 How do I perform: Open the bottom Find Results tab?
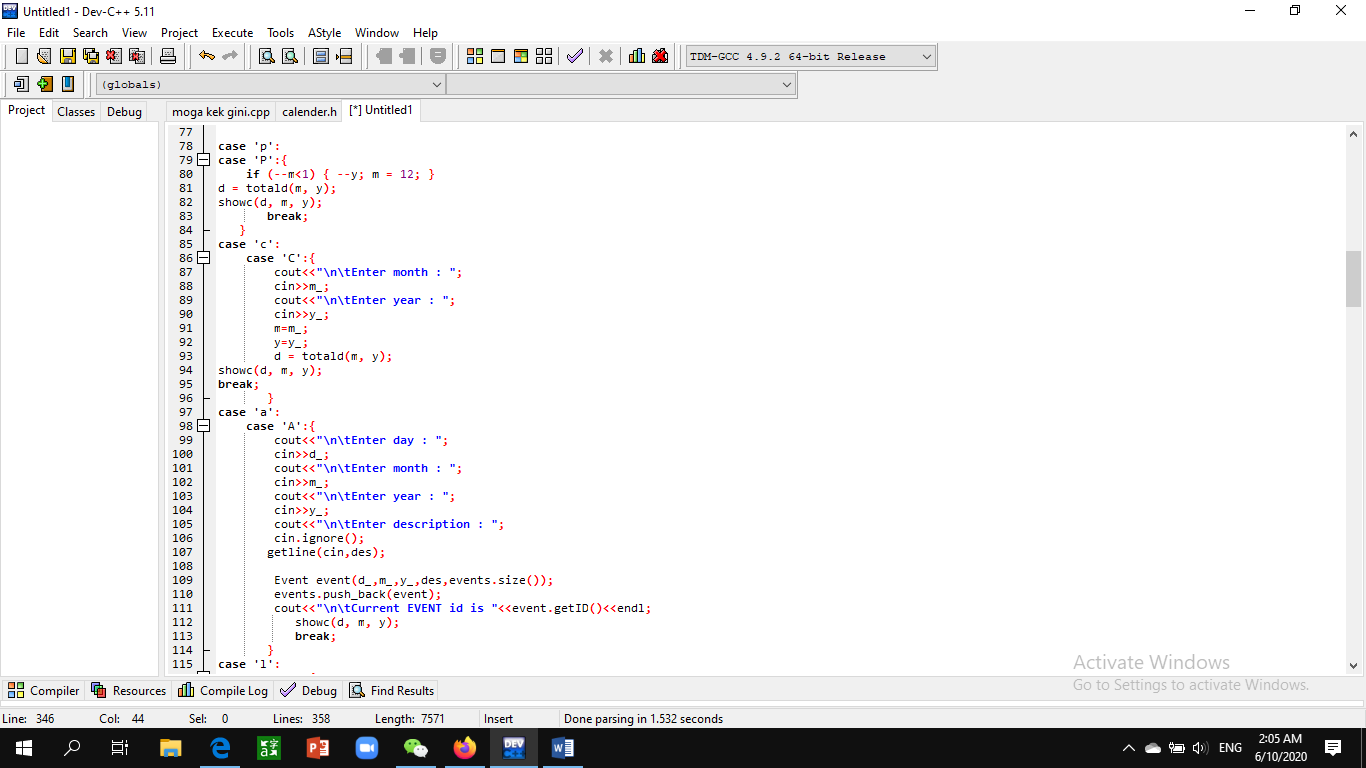(x=391, y=690)
